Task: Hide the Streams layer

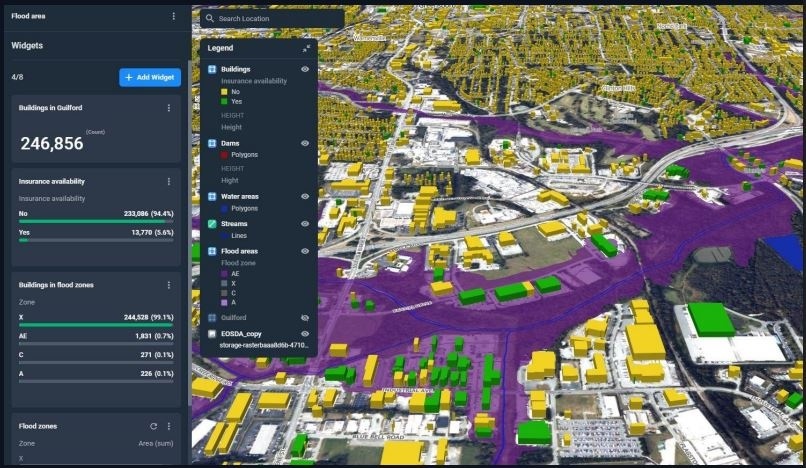Action: click(305, 224)
